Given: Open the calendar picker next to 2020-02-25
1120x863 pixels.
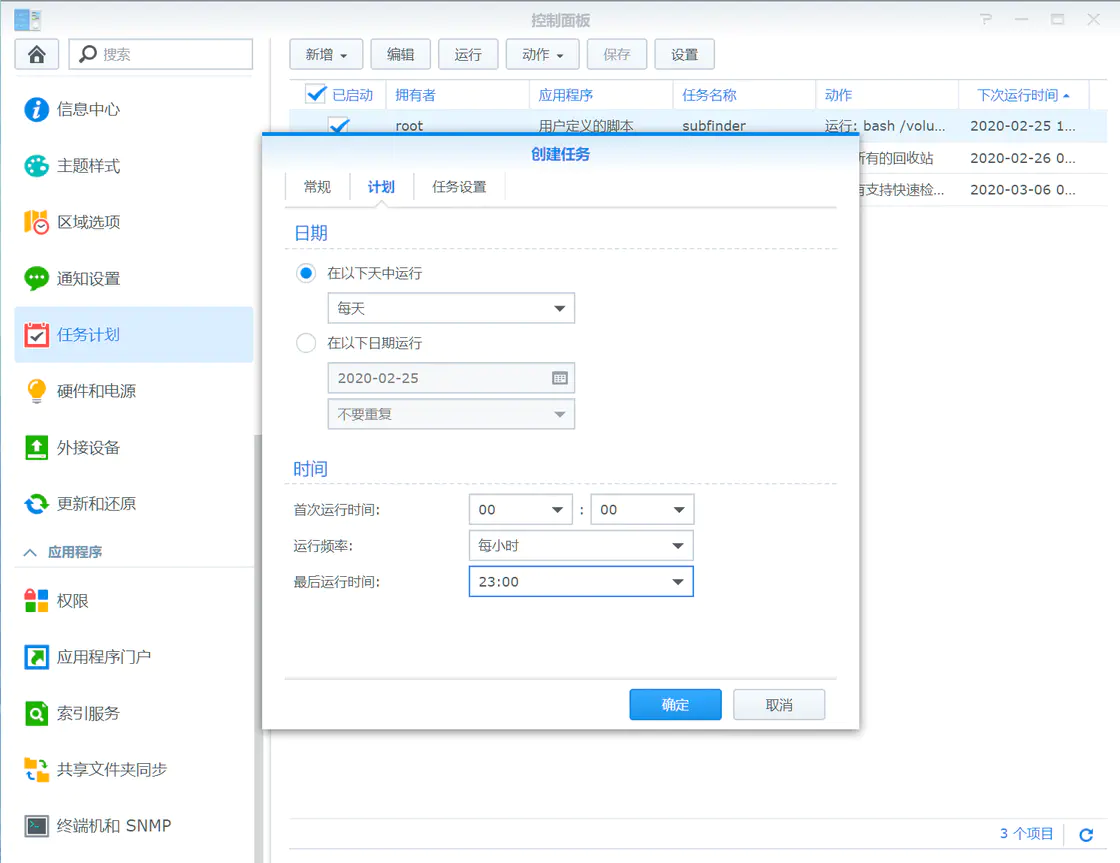Looking at the screenshot, I should [x=561, y=378].
